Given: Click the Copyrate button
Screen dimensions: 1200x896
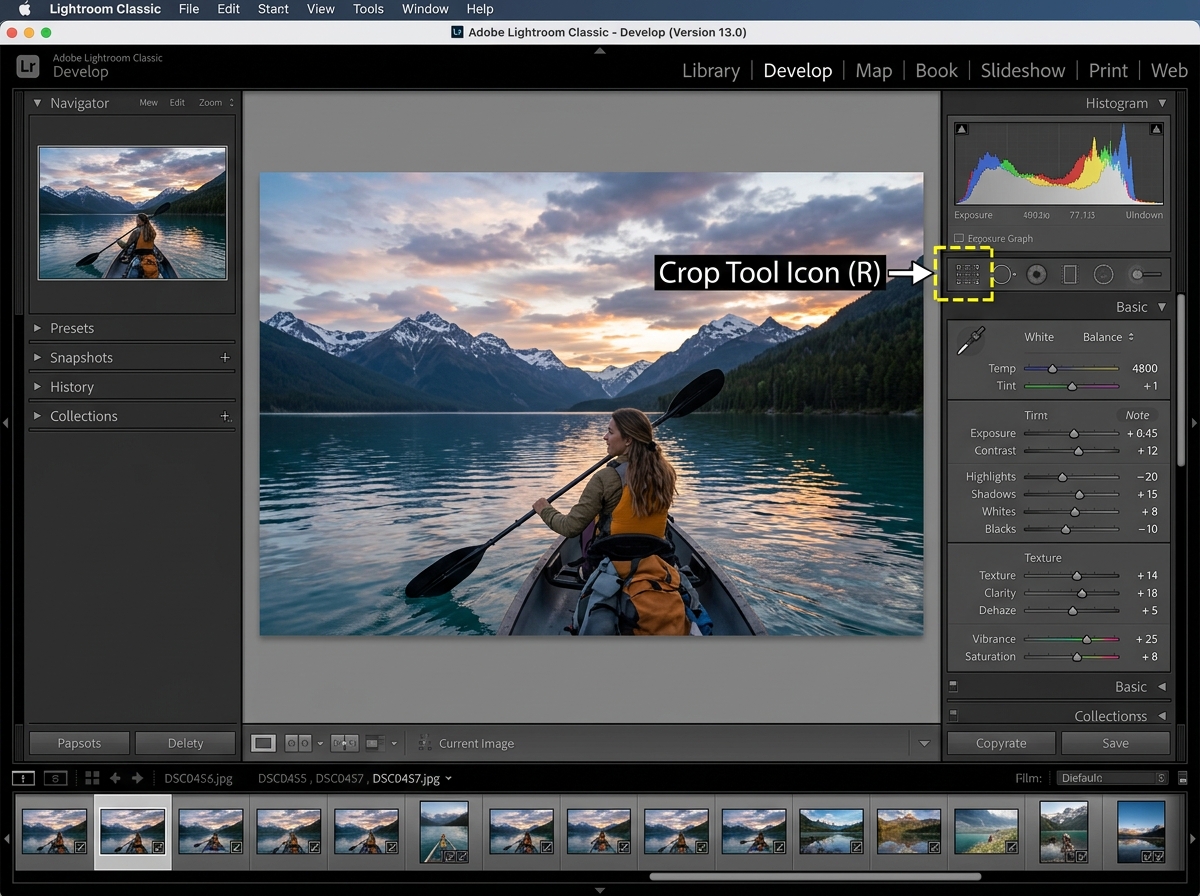Looking at the screenshot, I should (x=1000, y=743).
